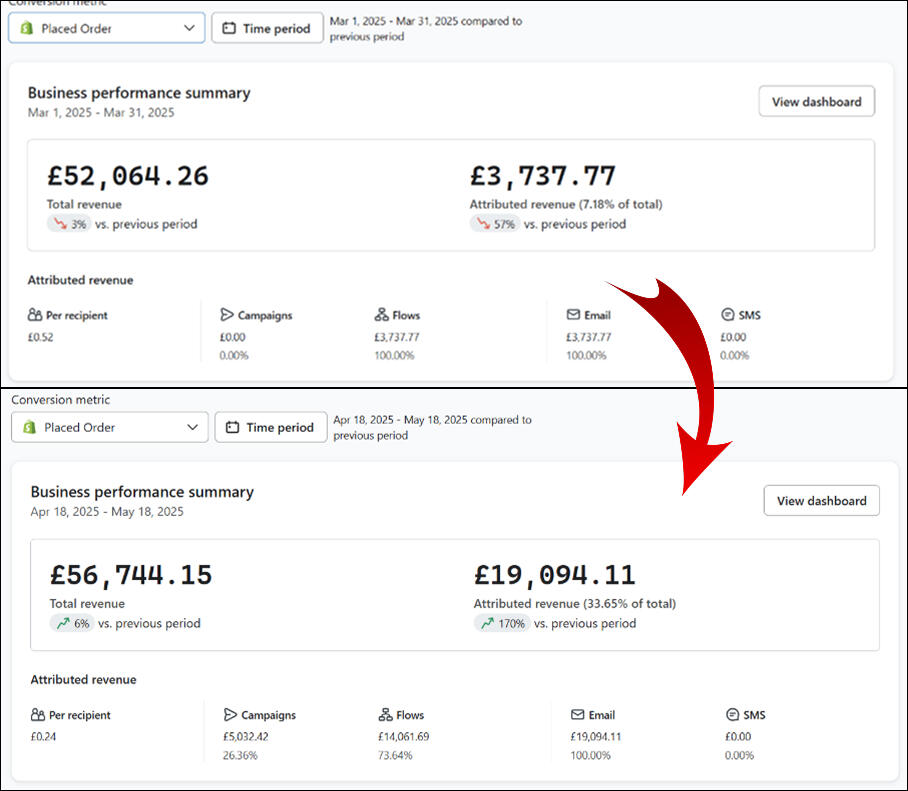
Task: Click the 6% total revenue change badge
Action: [72, 623]
